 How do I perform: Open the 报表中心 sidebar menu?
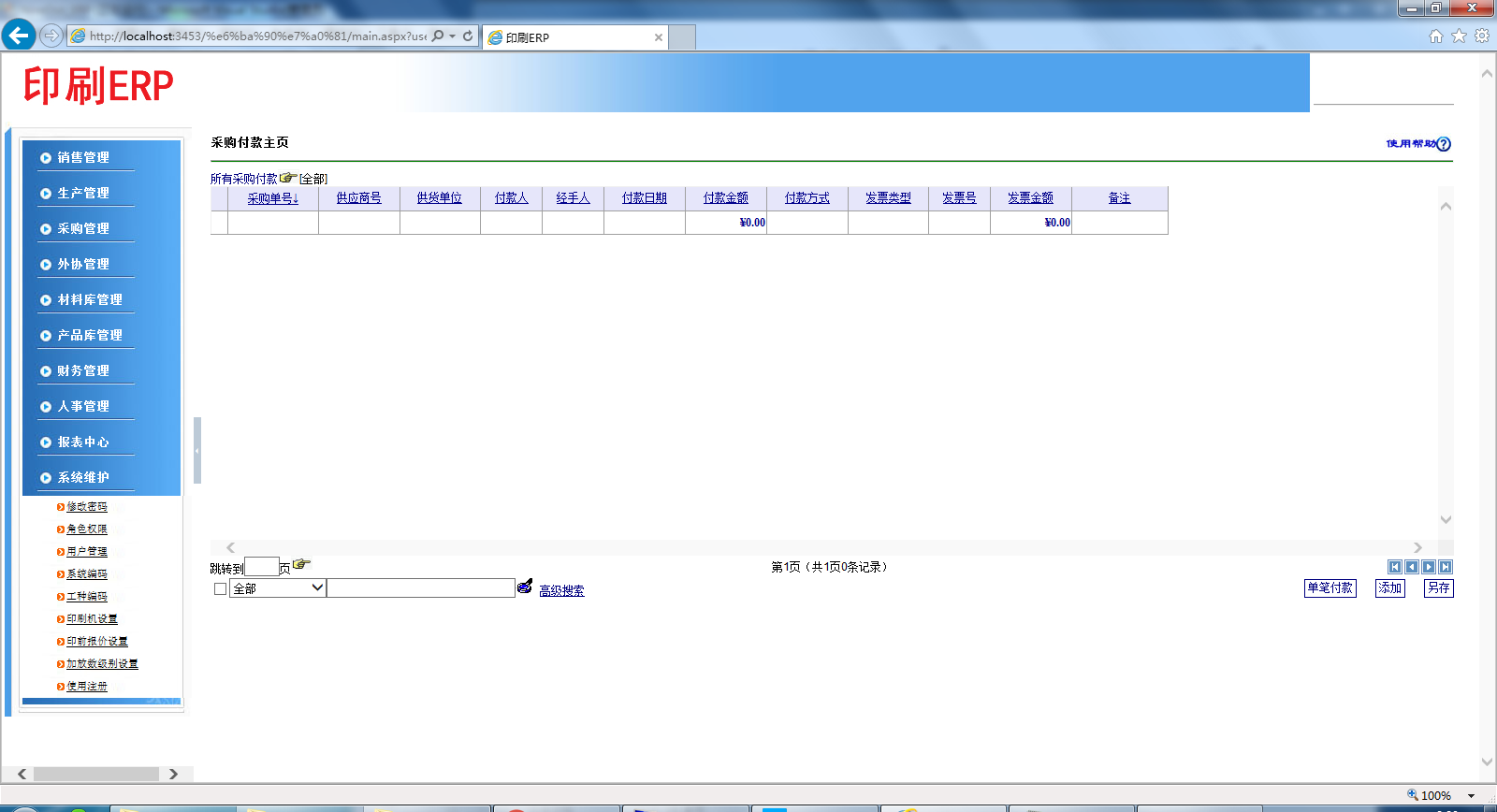point(83,442)
